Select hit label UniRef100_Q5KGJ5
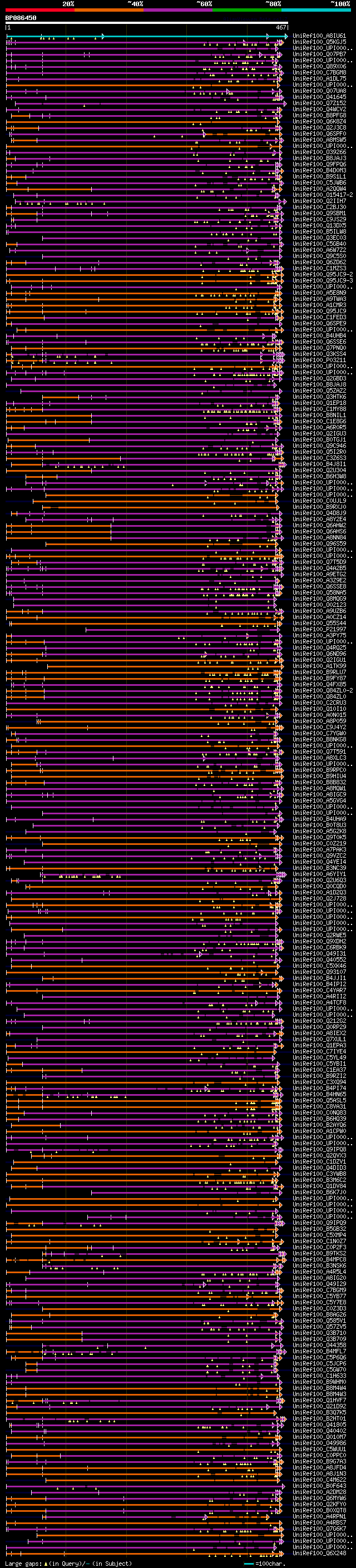Screen dimensions: 356x1568 point(319,42)
